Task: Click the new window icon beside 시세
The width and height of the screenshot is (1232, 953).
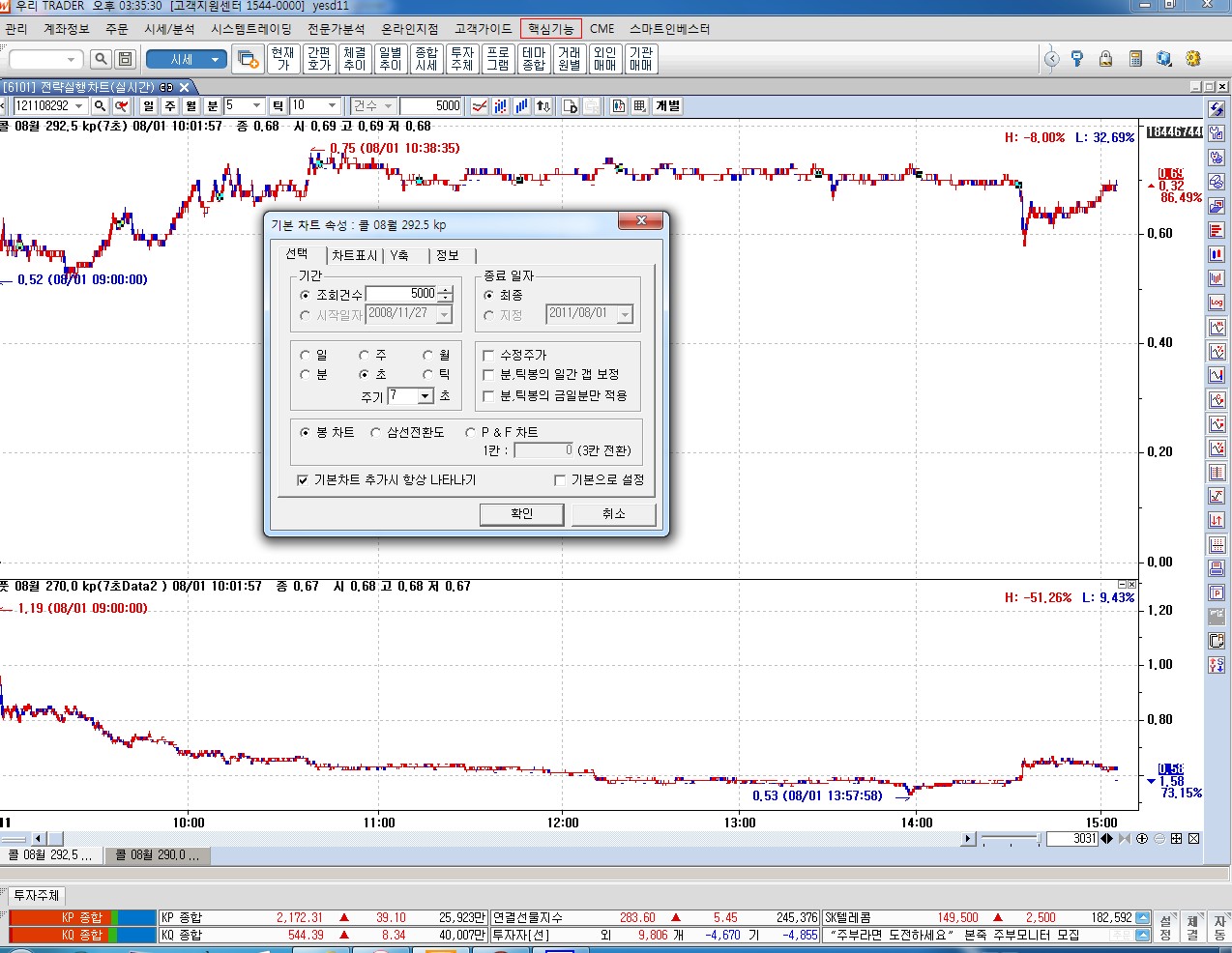Action: click(x=248, y=60)
